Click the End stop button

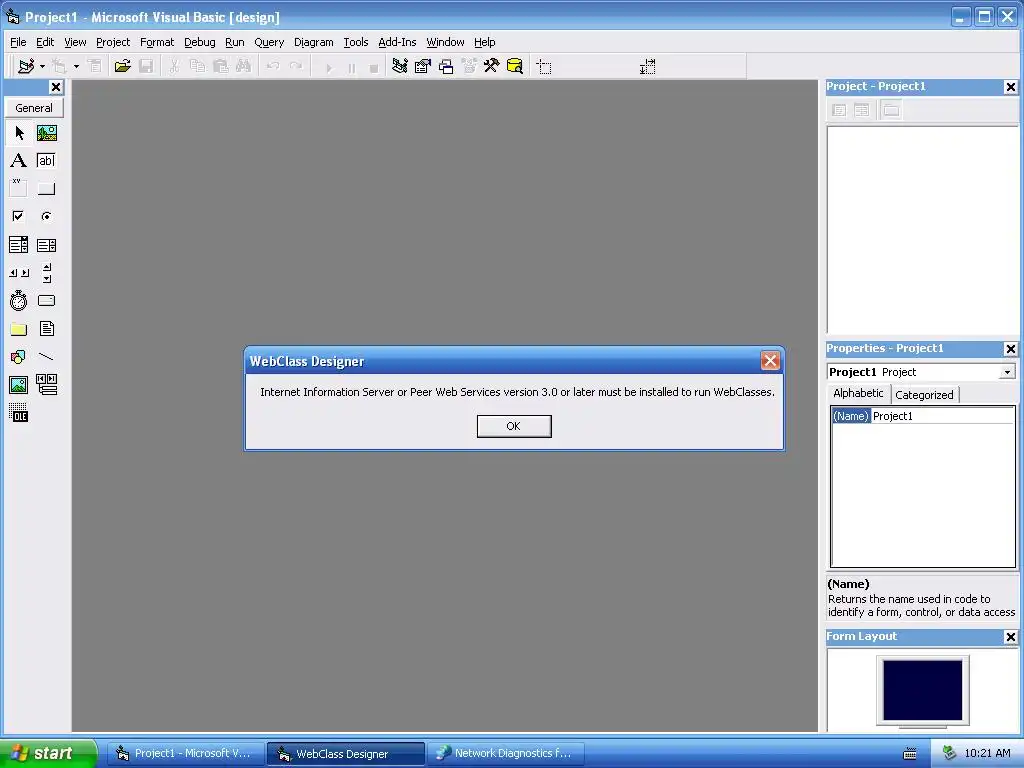[x=374, y=67]
